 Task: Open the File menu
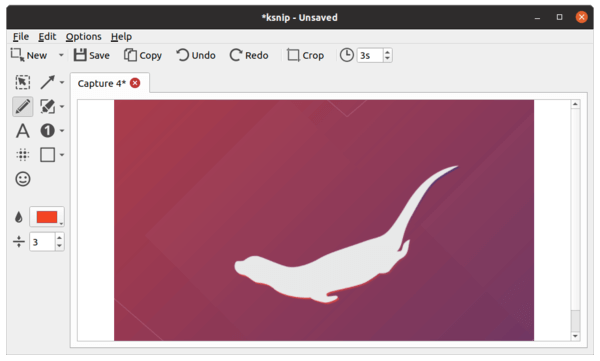pos(21,37)
